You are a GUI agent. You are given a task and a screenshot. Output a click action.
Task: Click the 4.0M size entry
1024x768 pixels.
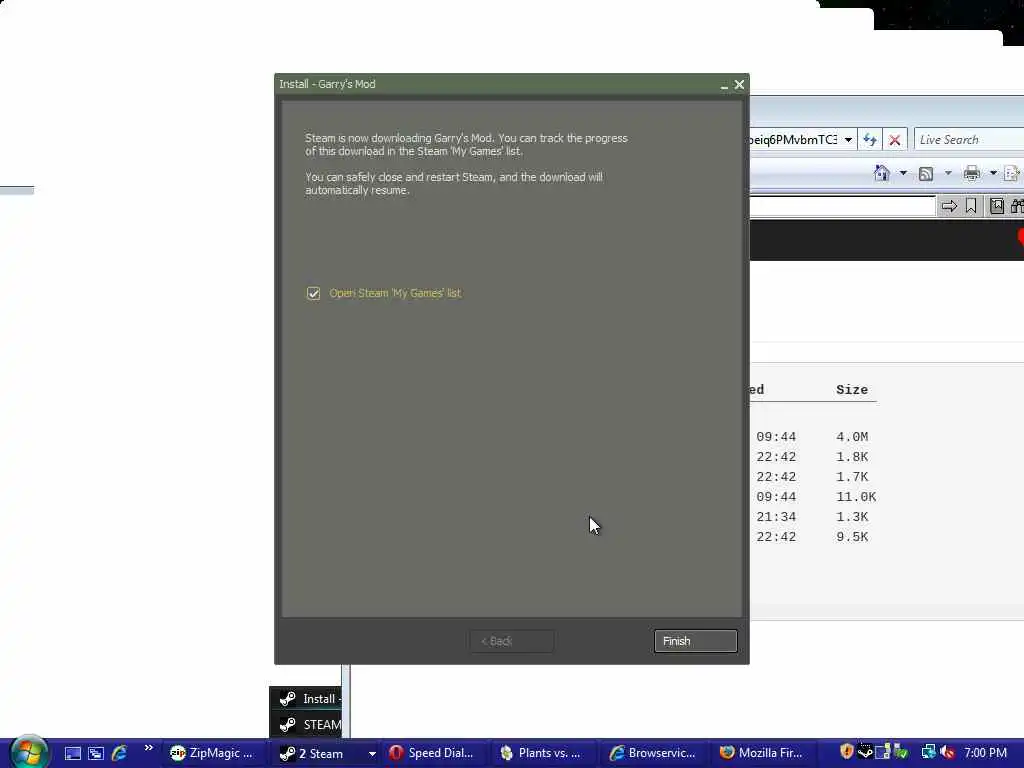[852, 437]
